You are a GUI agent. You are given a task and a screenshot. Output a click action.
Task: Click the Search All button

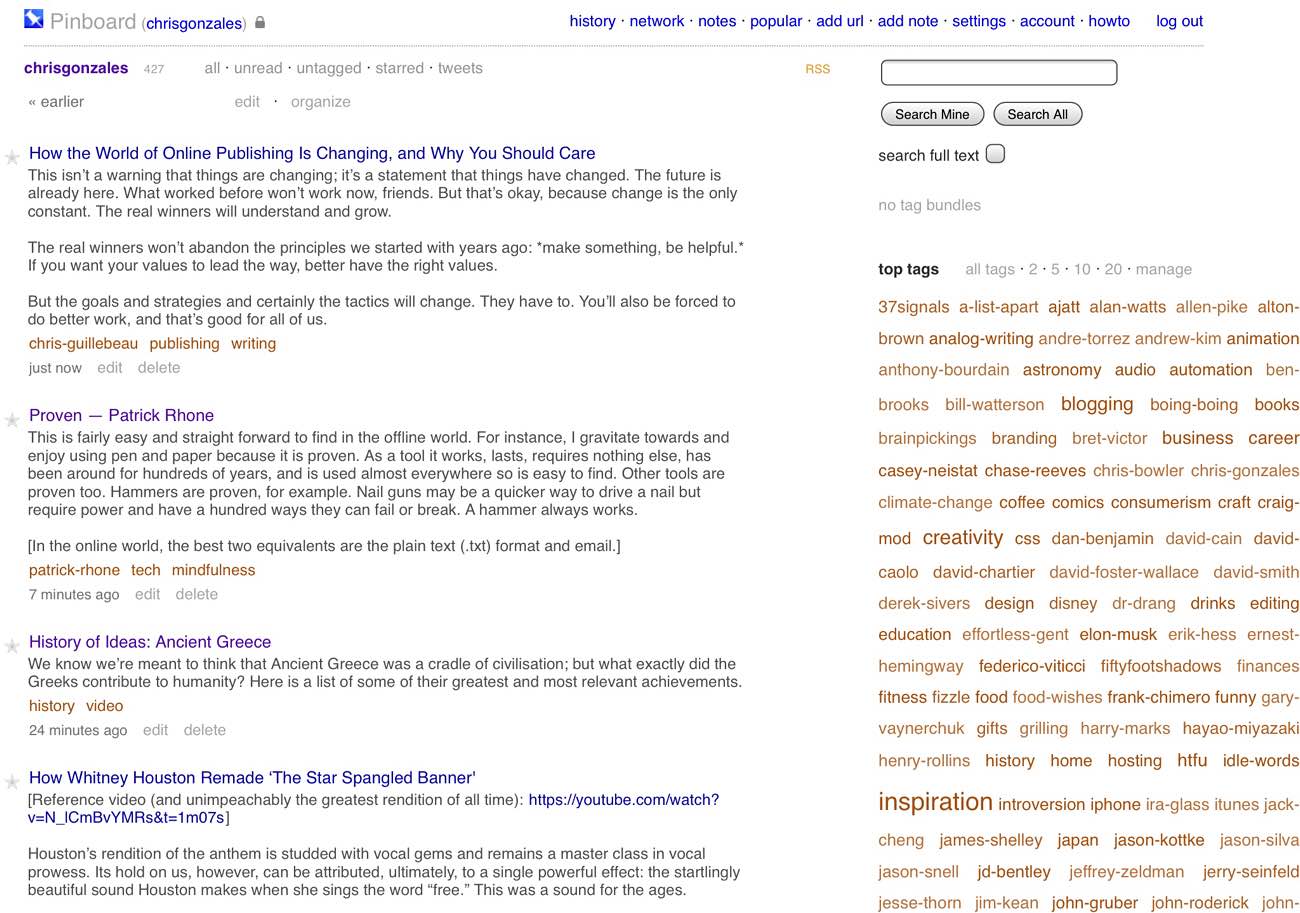tap(1037, 114)
